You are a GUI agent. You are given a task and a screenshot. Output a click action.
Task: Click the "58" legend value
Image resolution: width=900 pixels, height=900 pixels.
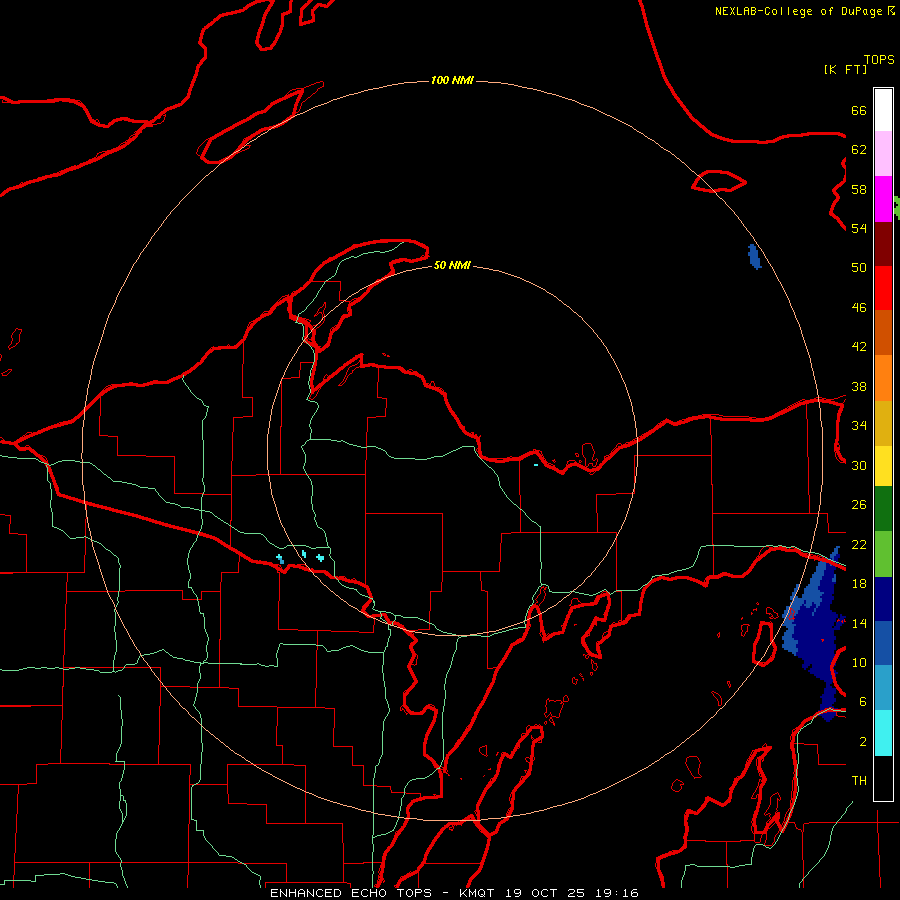click(859, 189)
